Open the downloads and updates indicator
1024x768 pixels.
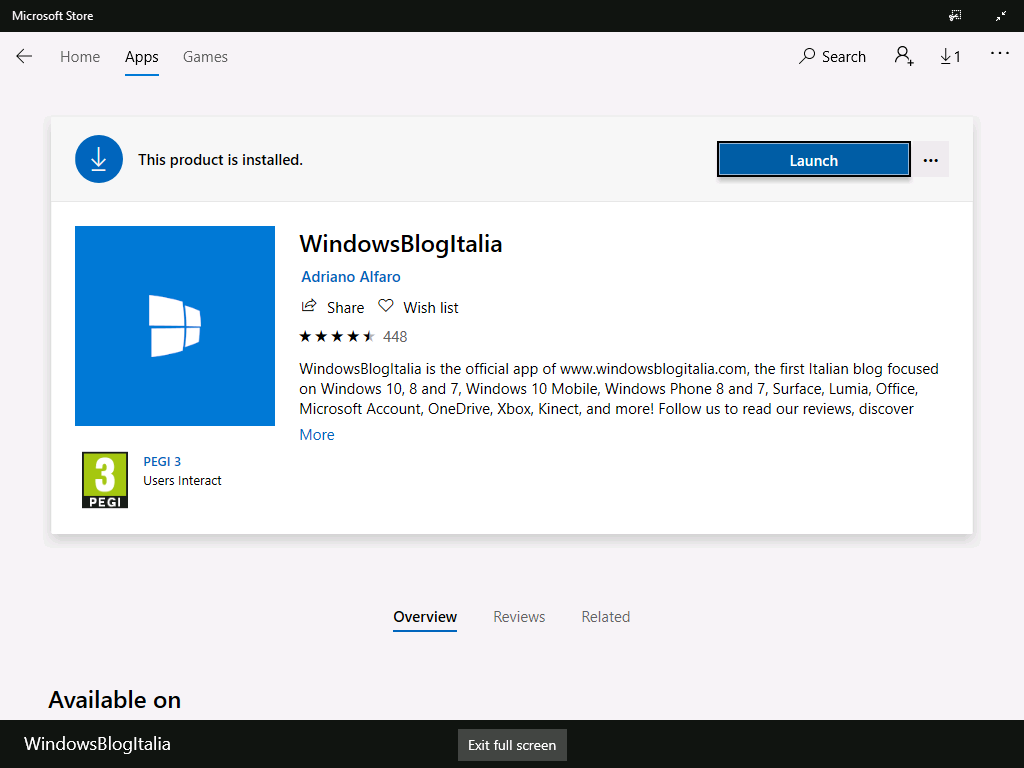pyautogui.click(x=950, y=57)
